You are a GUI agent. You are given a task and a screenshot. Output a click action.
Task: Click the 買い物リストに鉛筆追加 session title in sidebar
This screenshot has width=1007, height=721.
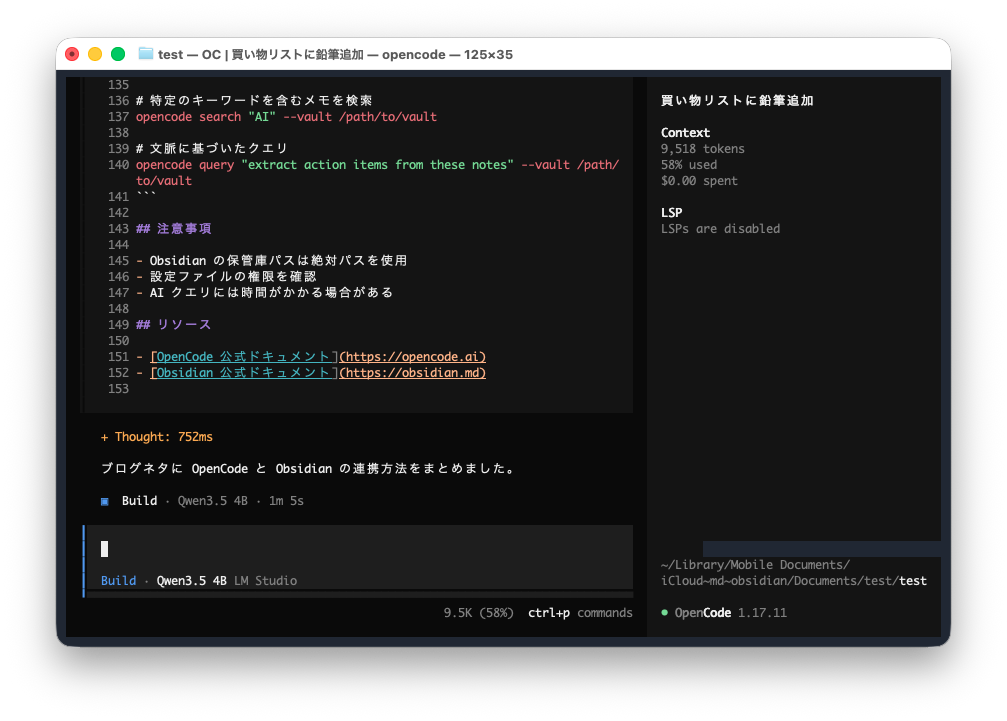(x=737, y=100)
